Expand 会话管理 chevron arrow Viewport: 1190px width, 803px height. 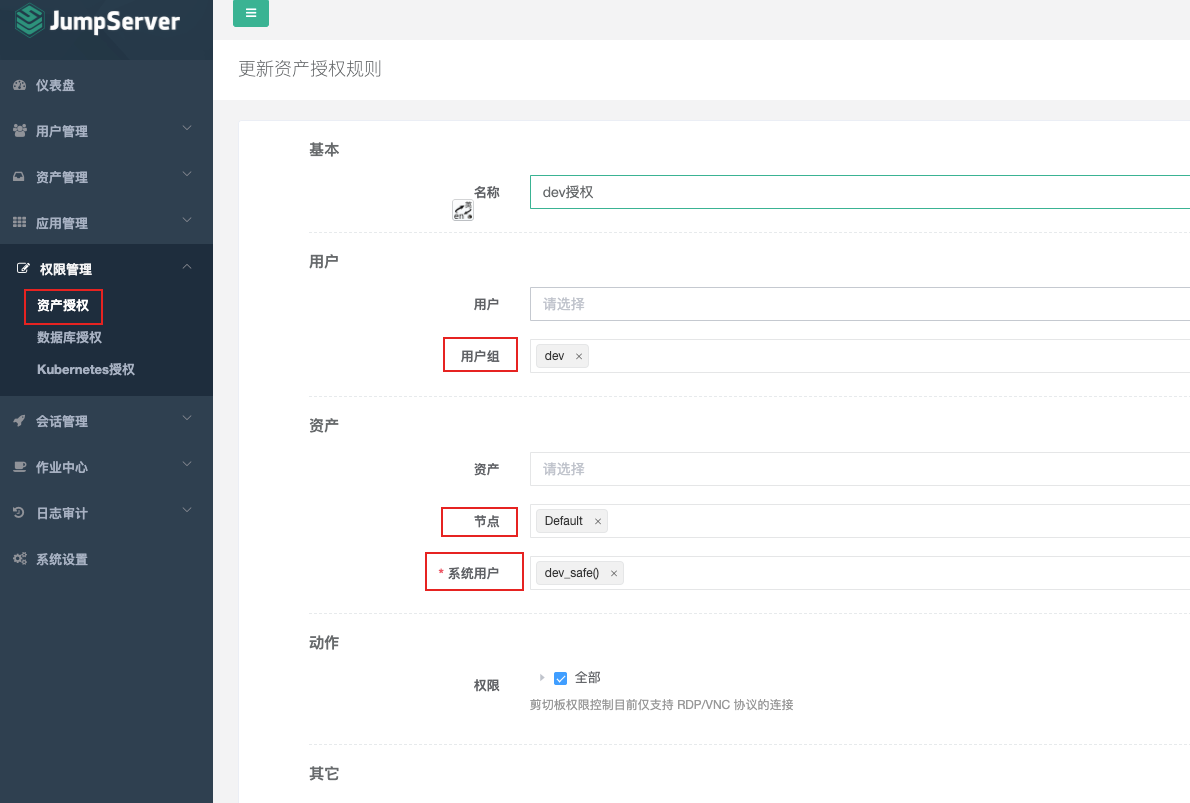187,418
